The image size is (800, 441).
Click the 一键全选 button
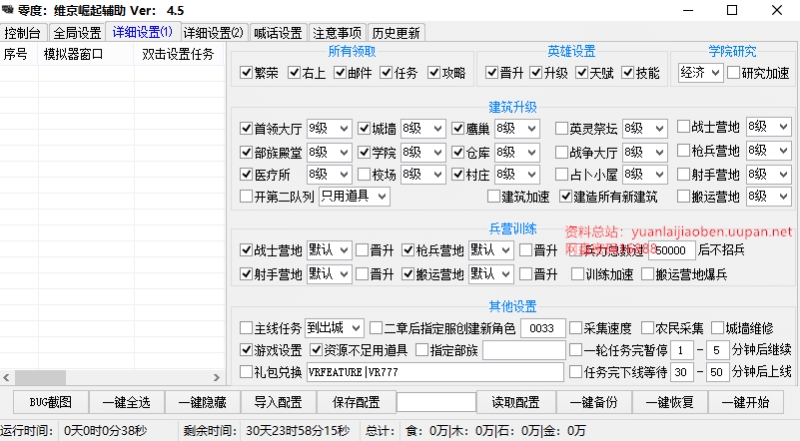pyautogui.click(x=127, y=402)
